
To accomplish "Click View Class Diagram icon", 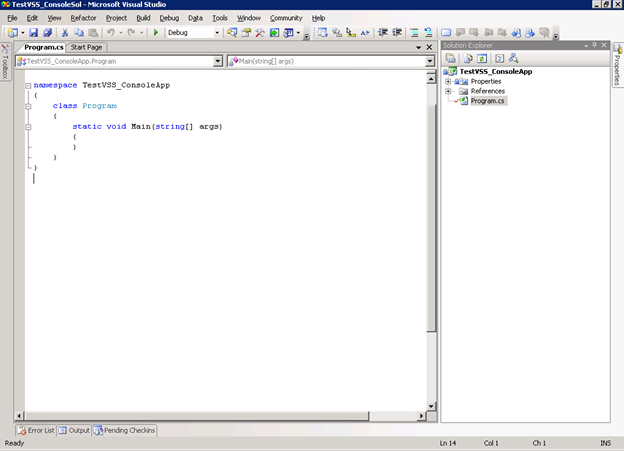I will [x=513, y=59].
